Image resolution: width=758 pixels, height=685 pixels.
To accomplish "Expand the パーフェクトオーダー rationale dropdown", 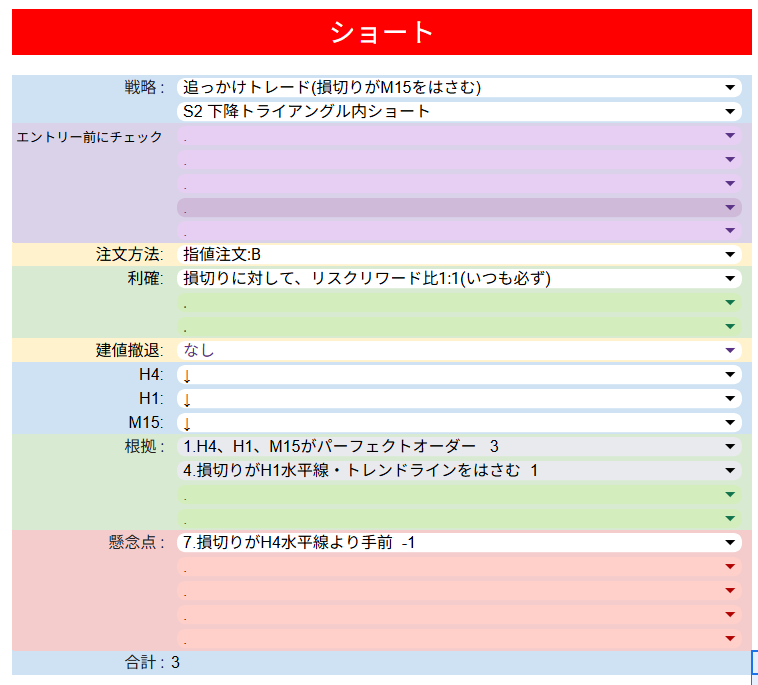I will (729, 447).
